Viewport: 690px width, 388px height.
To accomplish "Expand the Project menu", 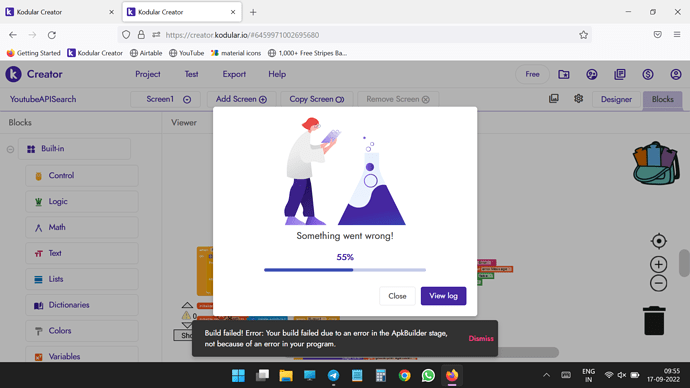I will pyautogui.click(x=148, y=74).
